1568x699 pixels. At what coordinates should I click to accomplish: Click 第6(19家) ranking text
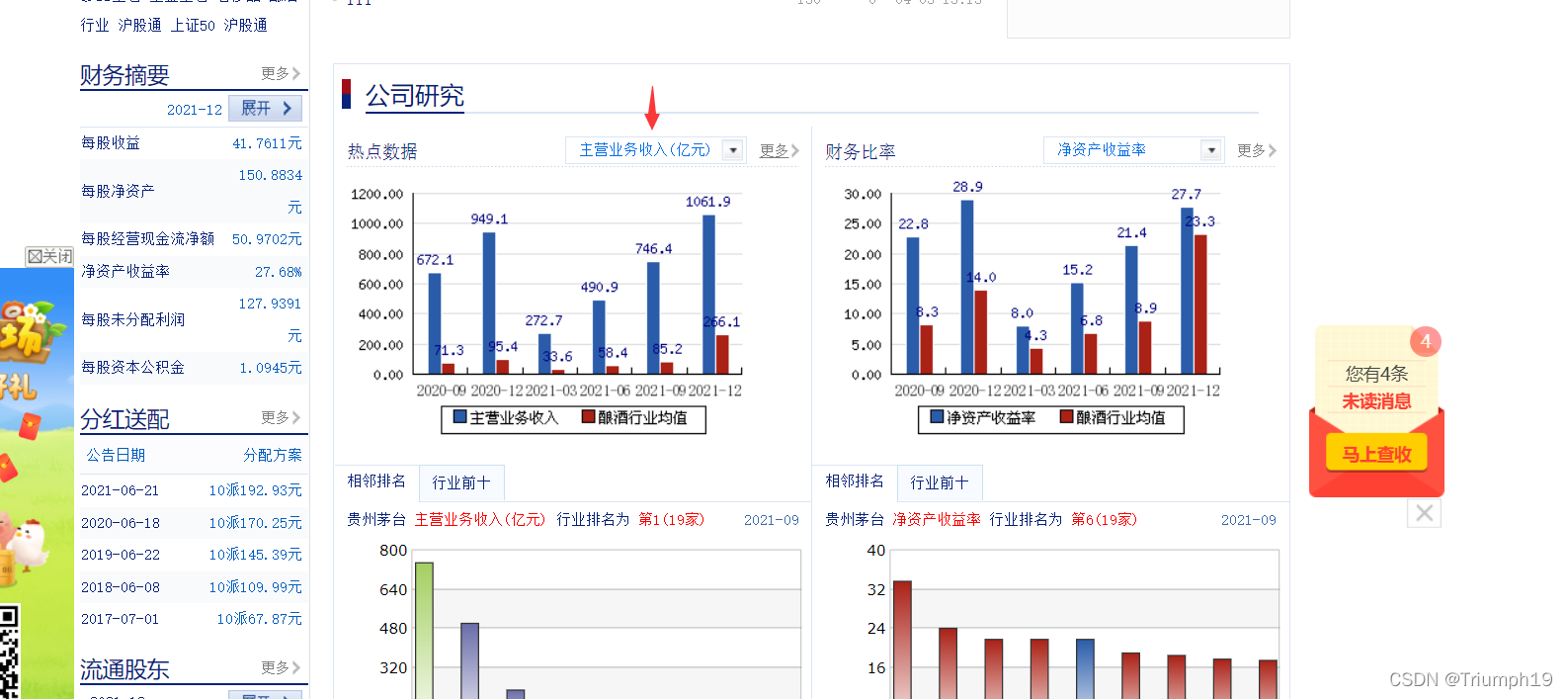click(1104, 520)
